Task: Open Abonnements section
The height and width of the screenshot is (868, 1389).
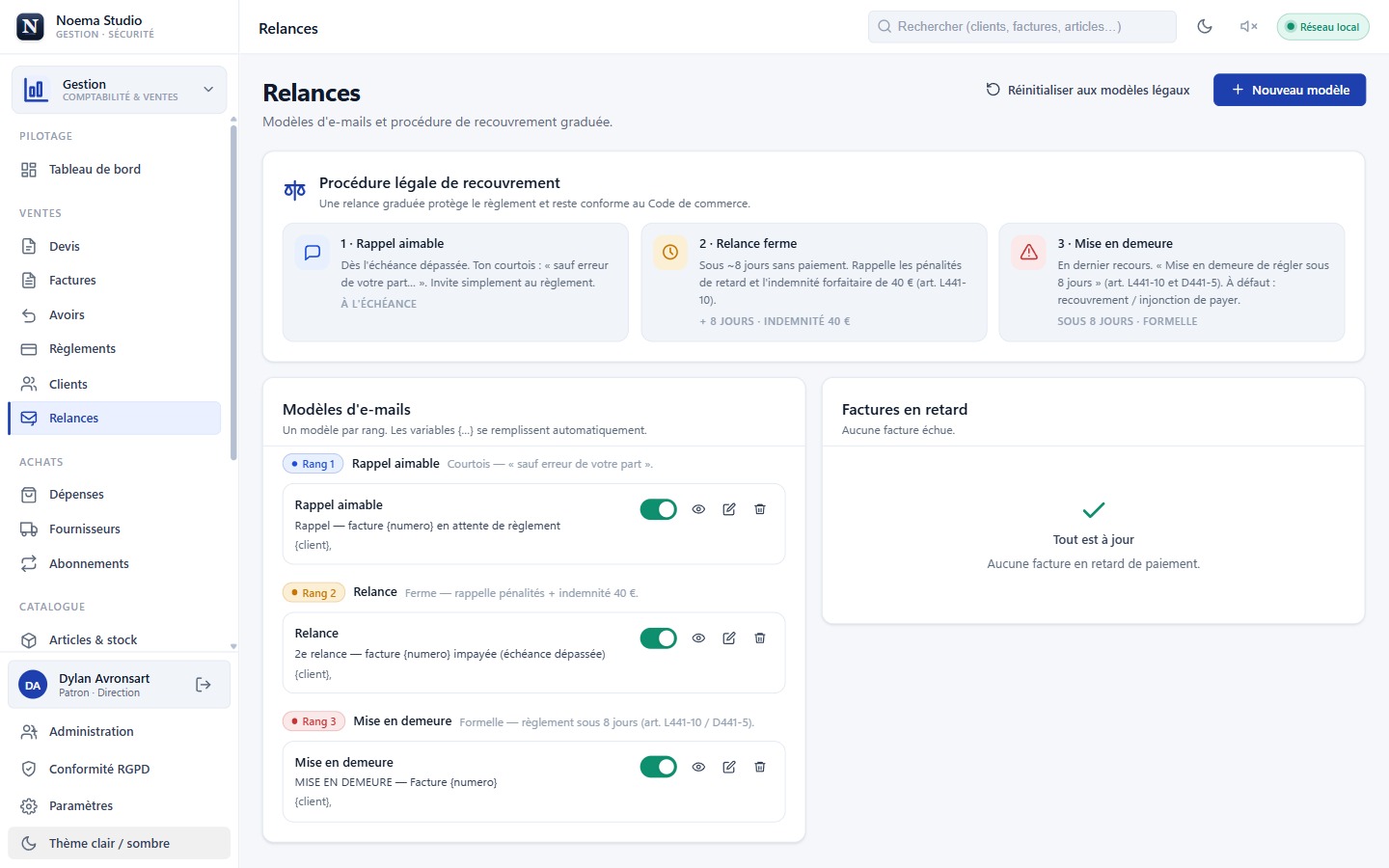Action: (x=114, y=564)
